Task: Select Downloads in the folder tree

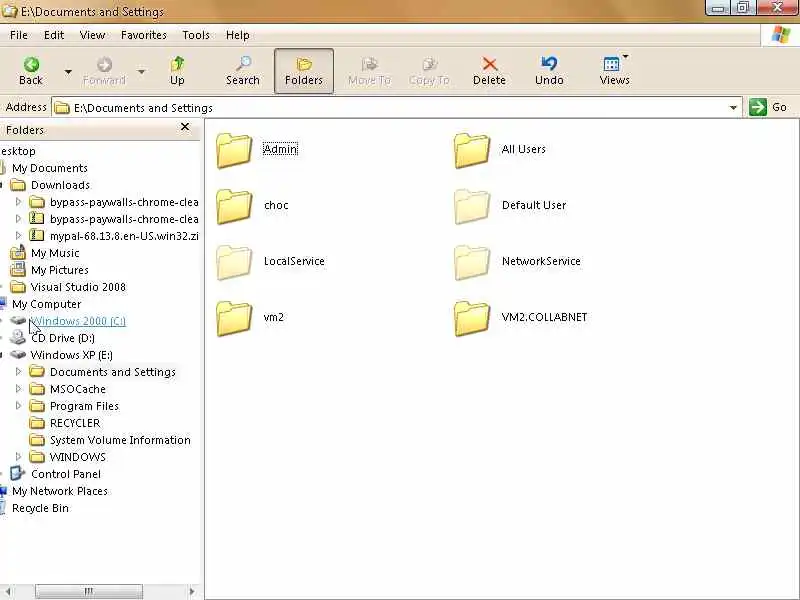Action: (x=60, y=185)
